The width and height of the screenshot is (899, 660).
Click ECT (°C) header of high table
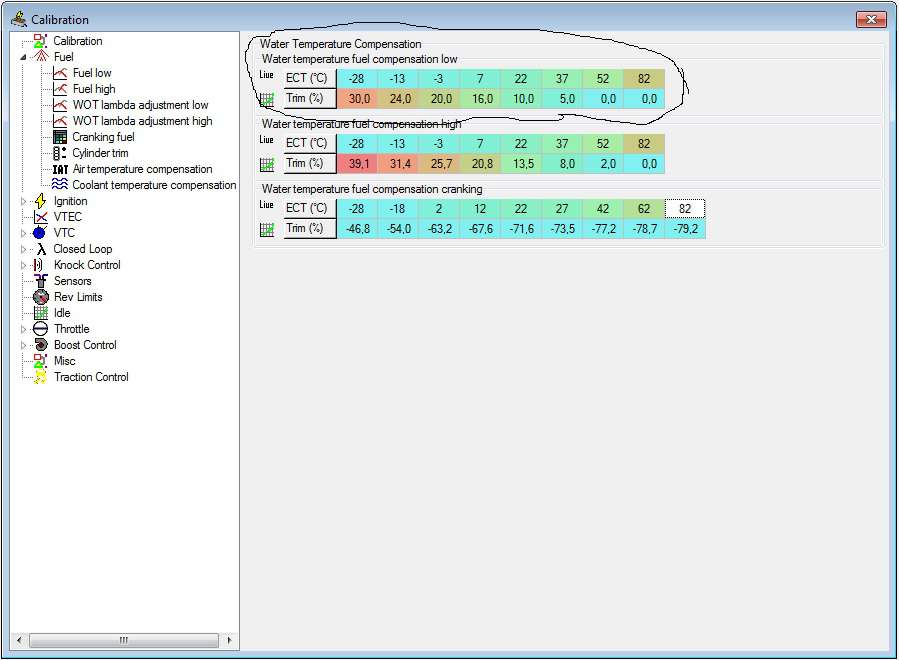310,143
